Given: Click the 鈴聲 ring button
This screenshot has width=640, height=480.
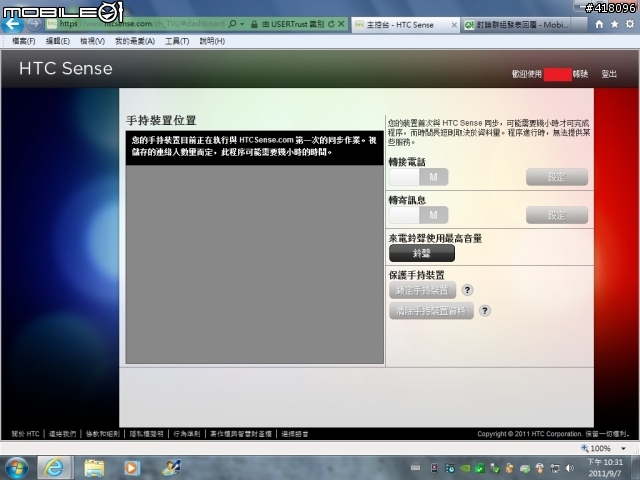Looking at the screenshot, I should pos(422,253).
